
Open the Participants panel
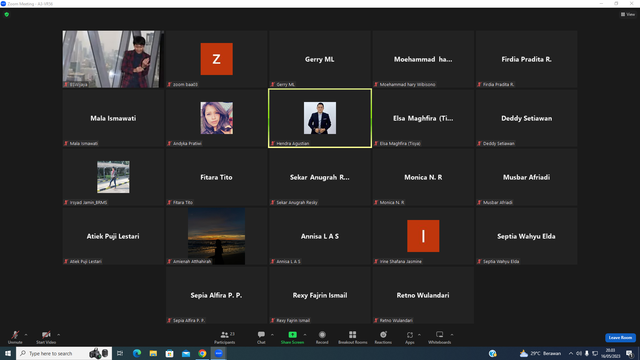(225, 337)
